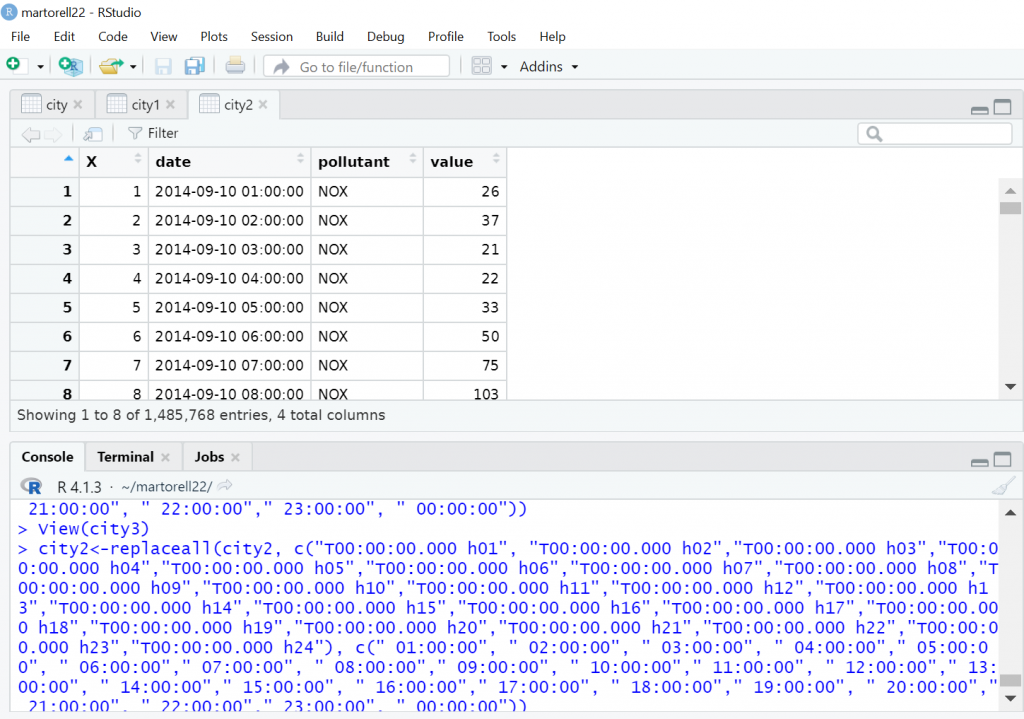Open the Profile menu

[445, 37]
